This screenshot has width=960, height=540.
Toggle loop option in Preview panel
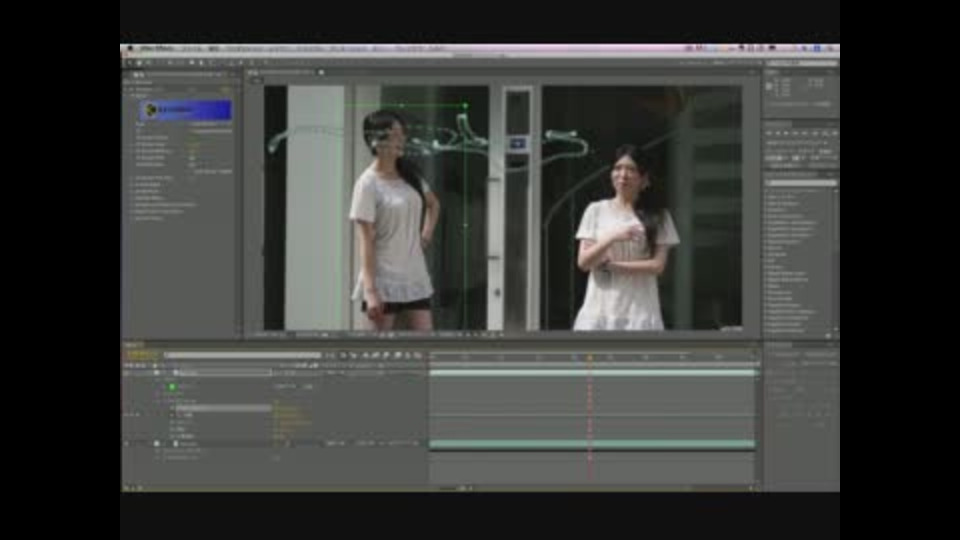point(824,132)
